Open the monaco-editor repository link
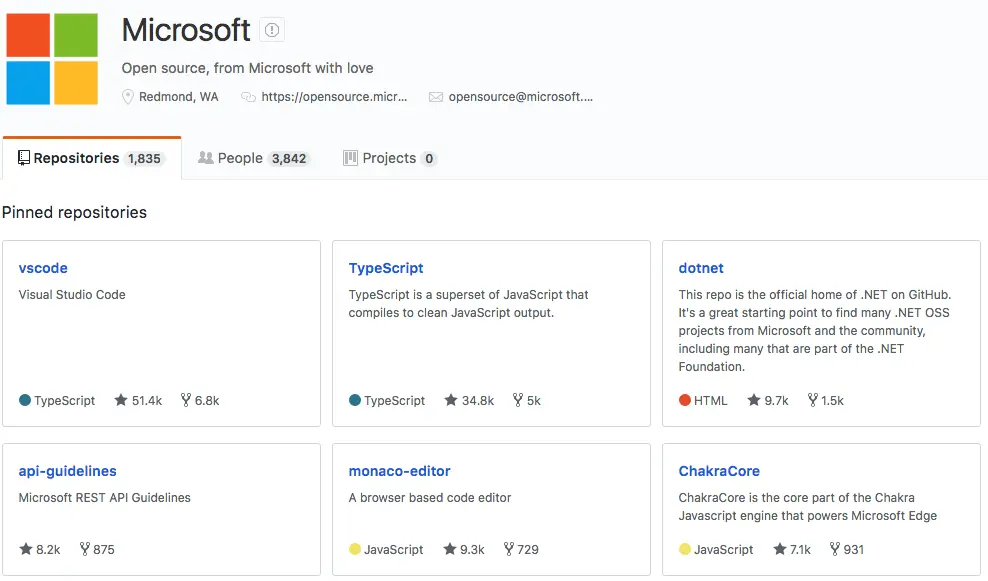 399,471
